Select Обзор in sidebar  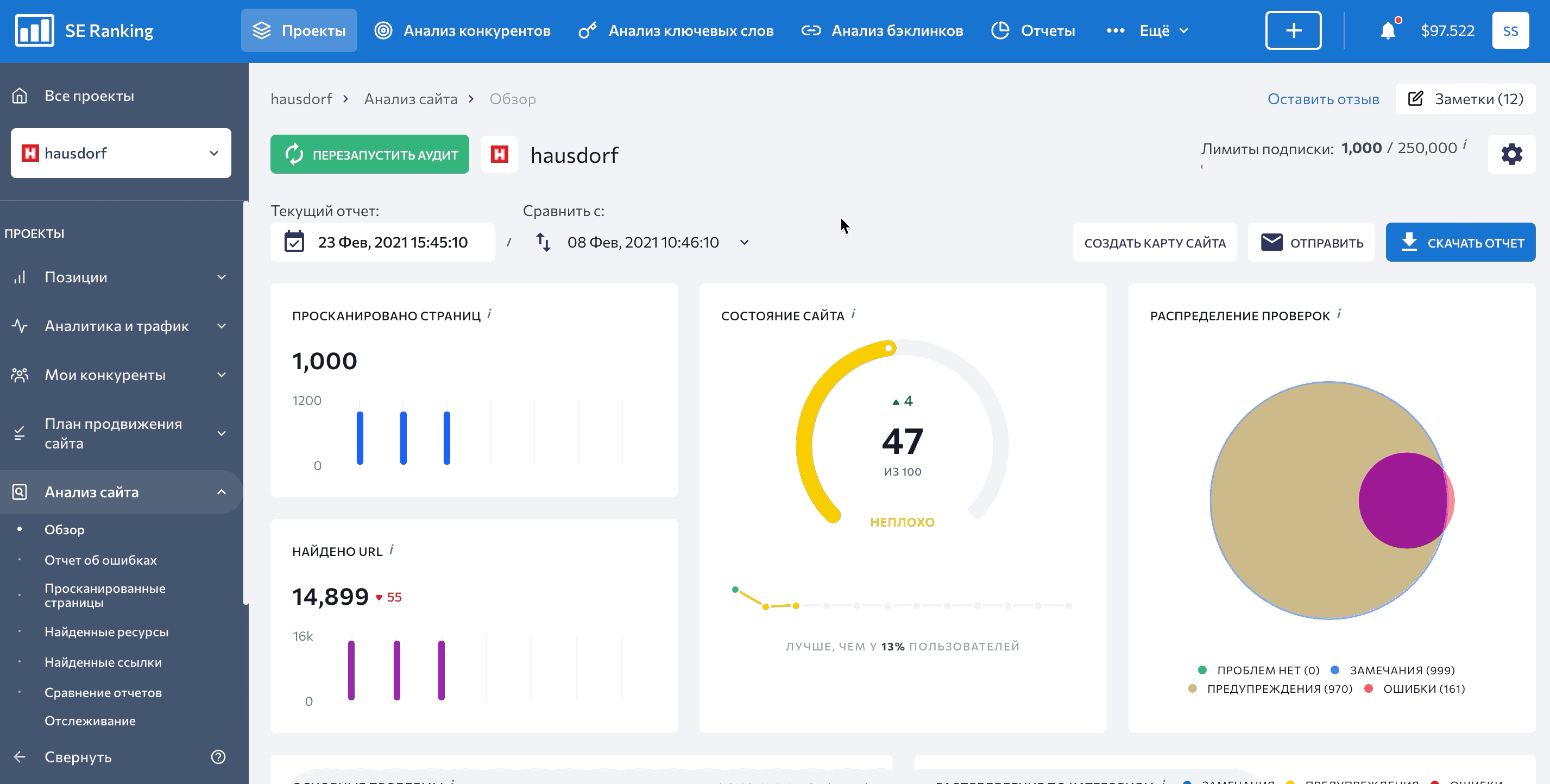coord(65,529)
